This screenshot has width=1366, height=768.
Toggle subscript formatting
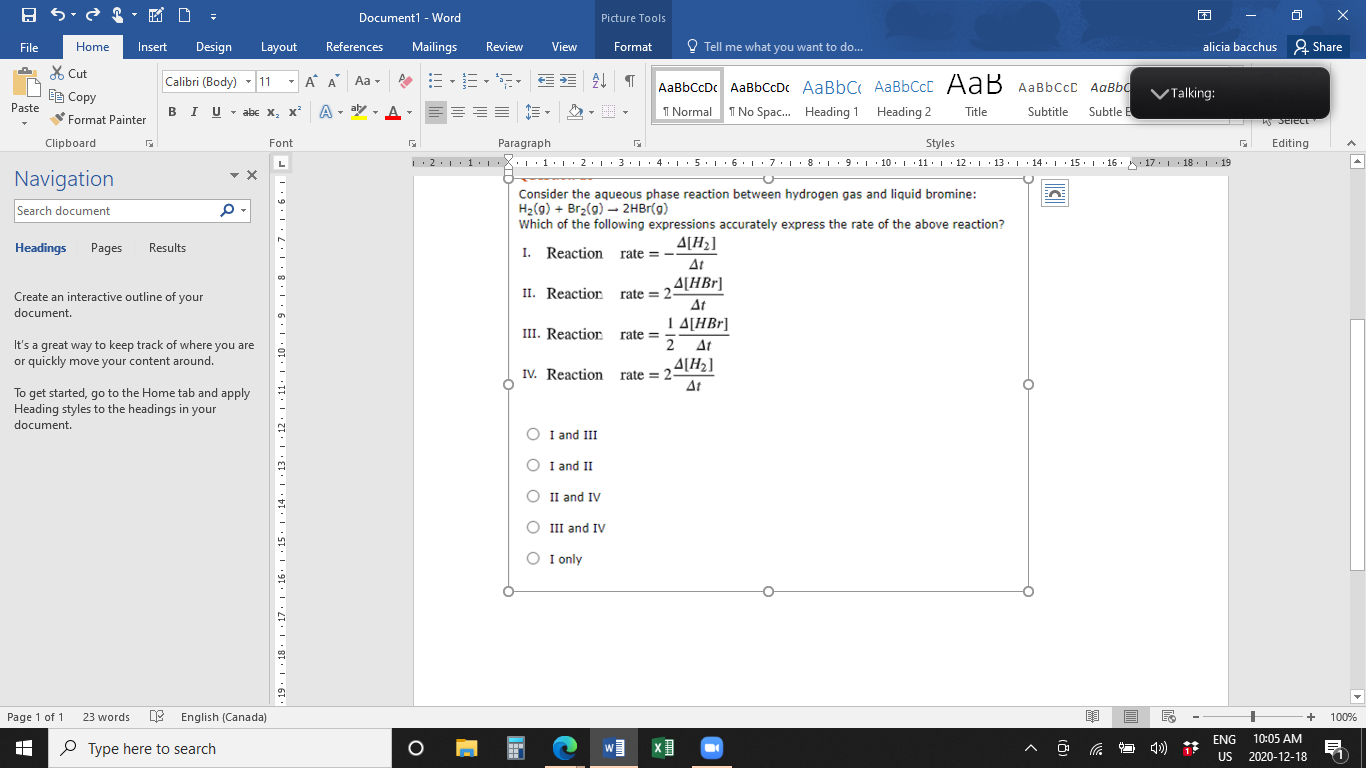coord(271,113)
